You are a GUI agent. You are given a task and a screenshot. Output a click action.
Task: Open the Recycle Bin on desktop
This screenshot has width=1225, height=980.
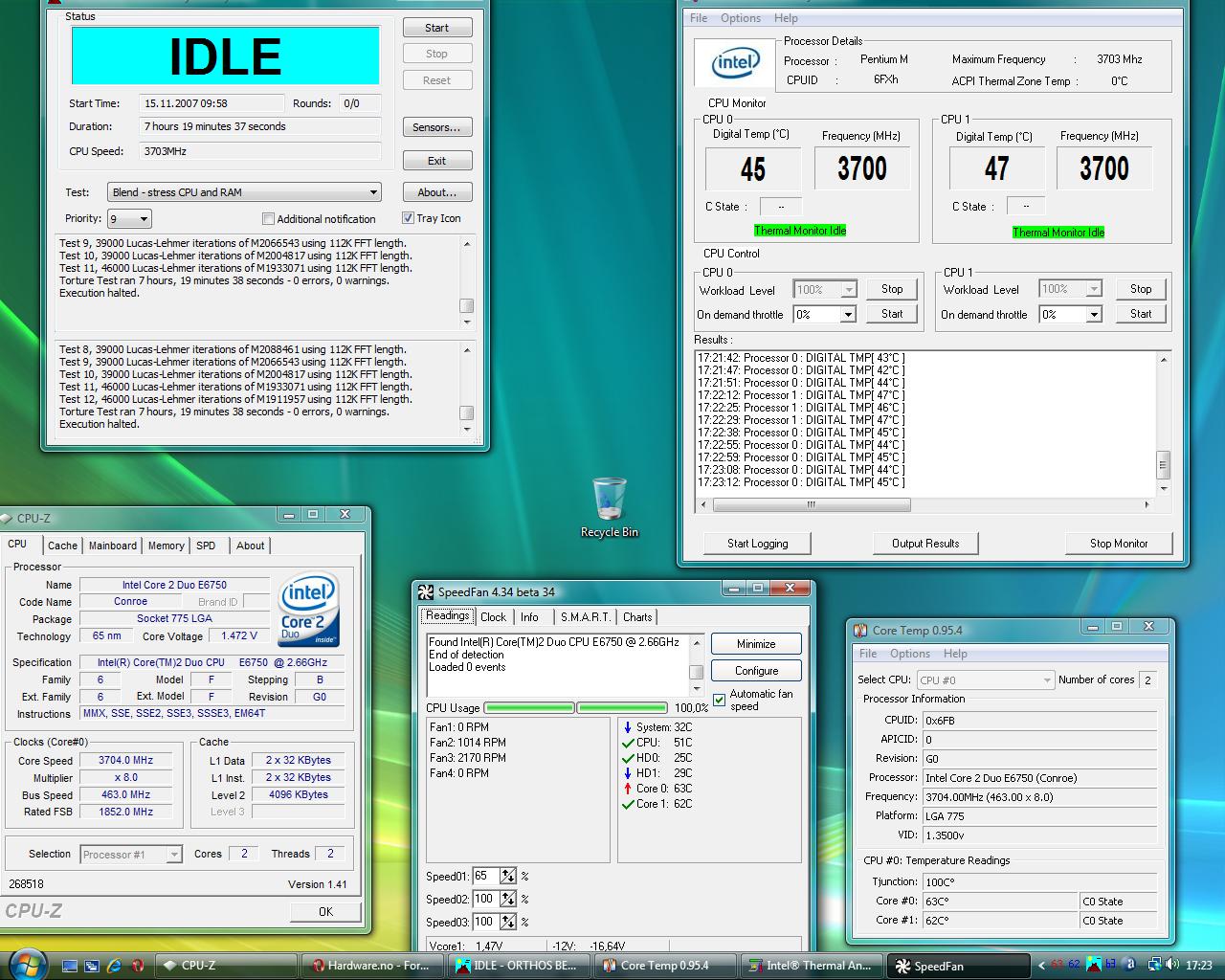610,507
